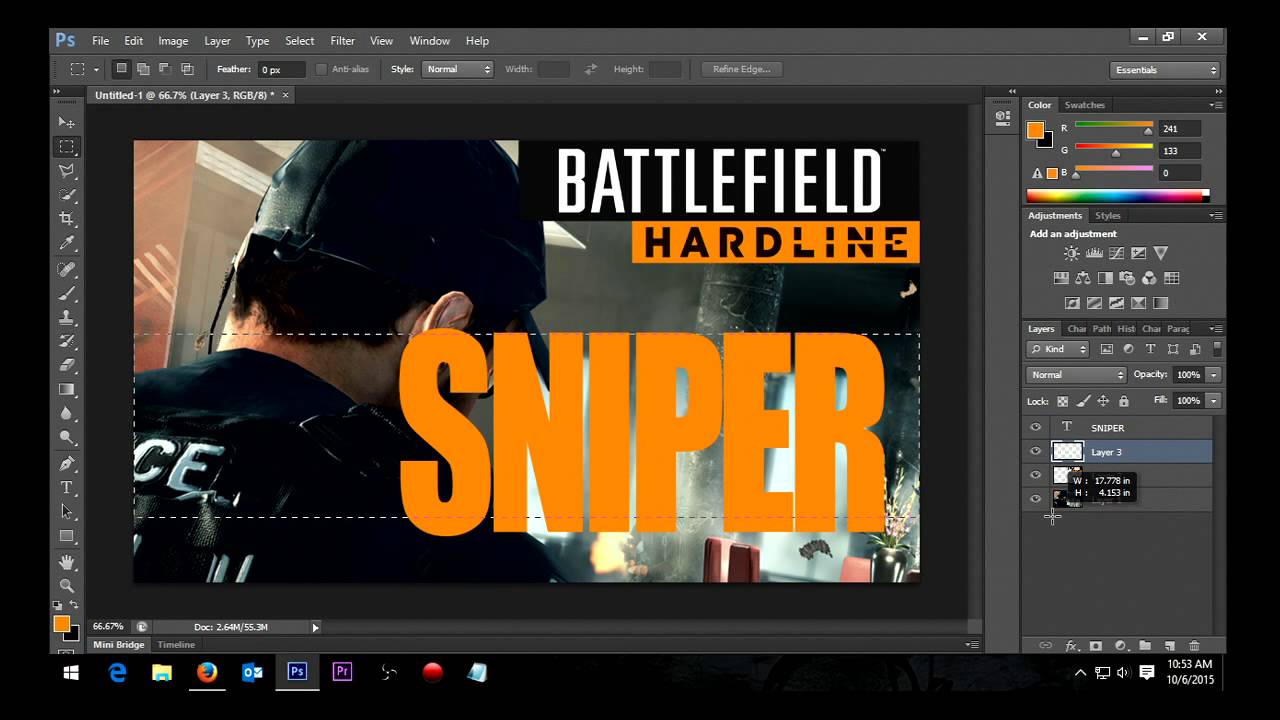
Task: Select the Crop tool
Action: 67,219
